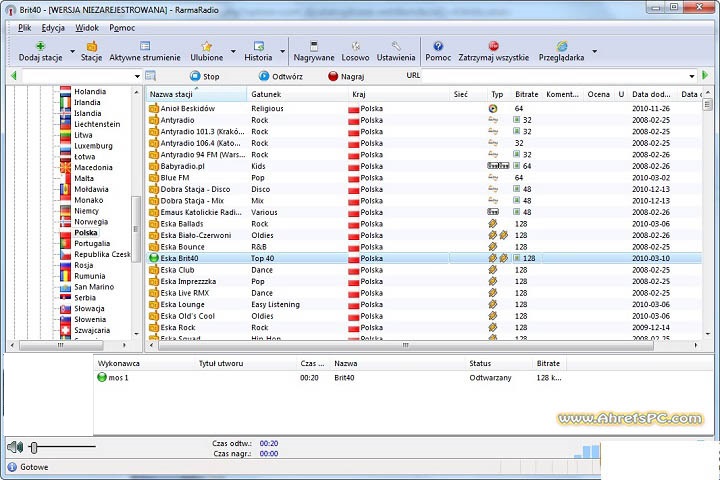Click the Odtwórz play button
The image size is (720, 480).
coord(281,76)
